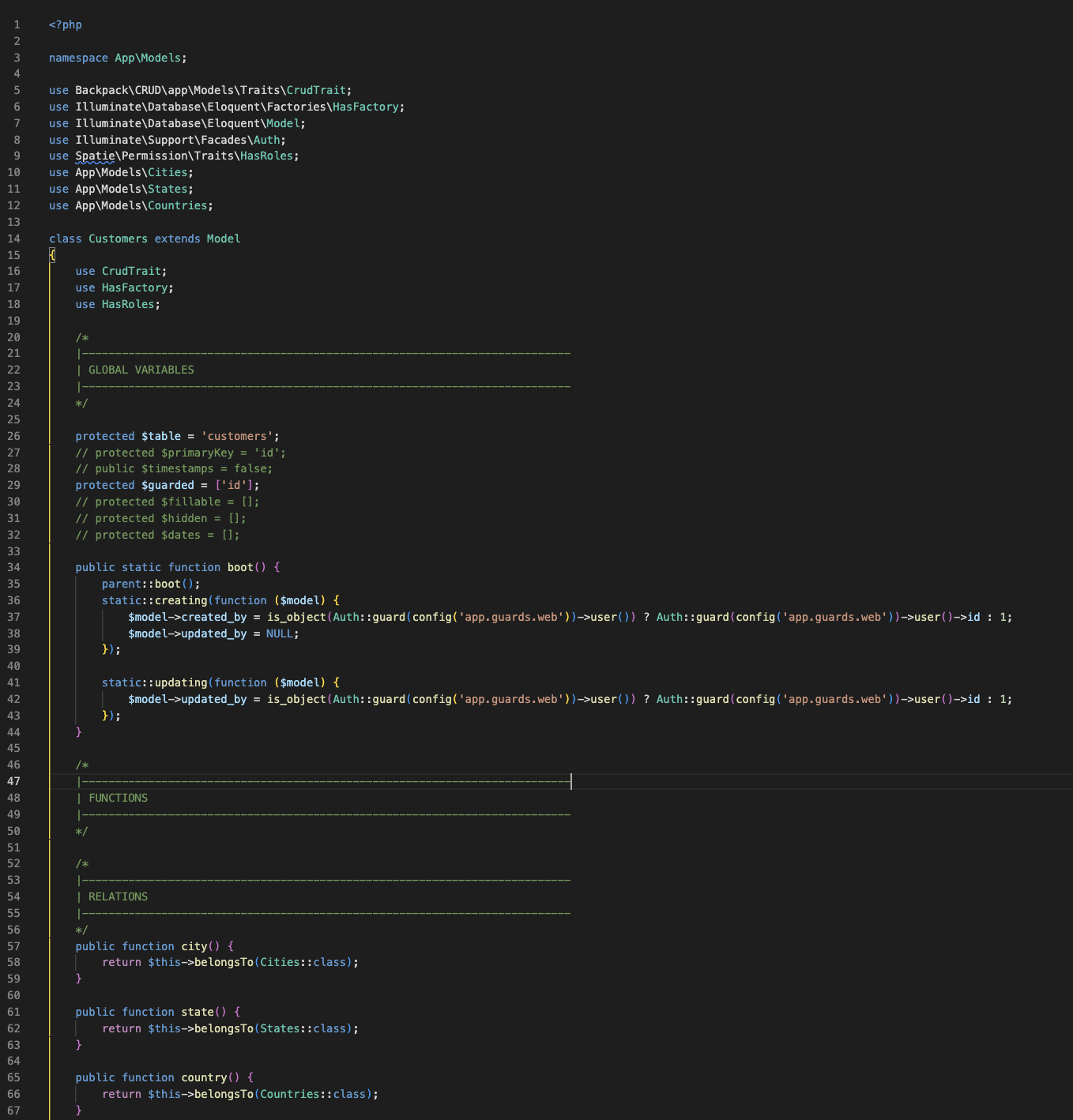Select "HasFactory" in the line 6 import
Viewport: 1073px width, 1120px height.
366,107
